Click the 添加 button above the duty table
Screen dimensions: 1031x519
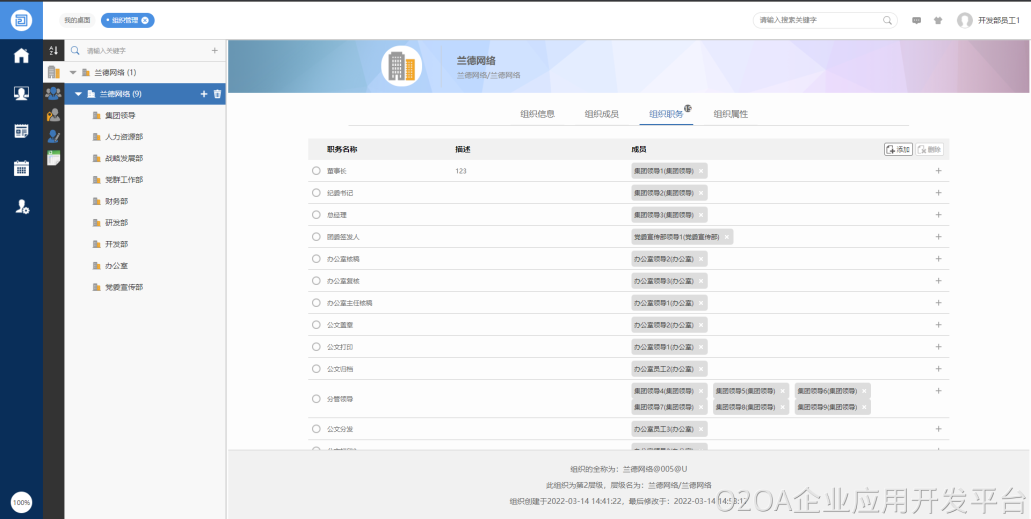pyautogui.click(x=898, y=149)
